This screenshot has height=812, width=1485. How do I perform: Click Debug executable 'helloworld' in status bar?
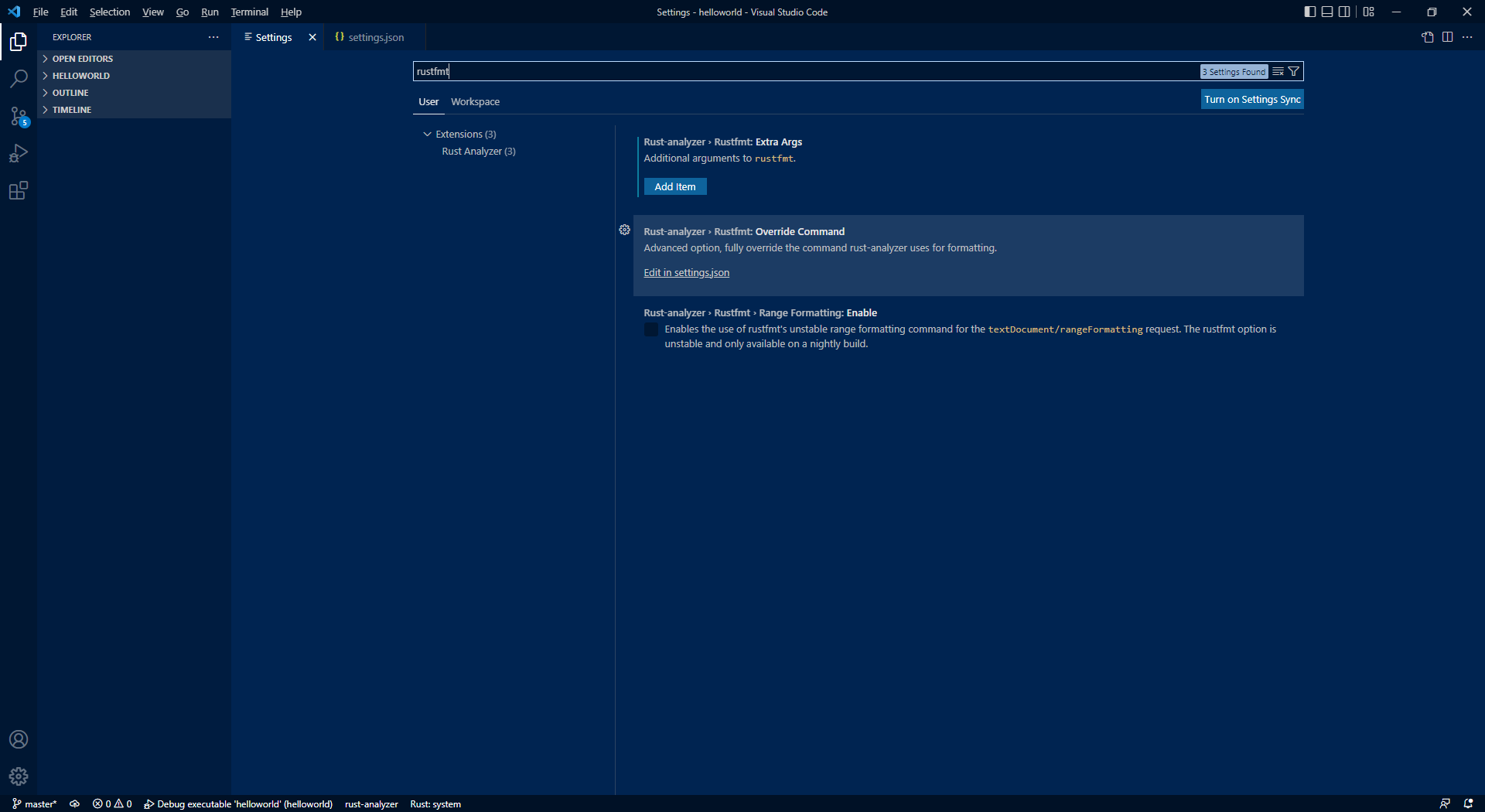point(238,804)
